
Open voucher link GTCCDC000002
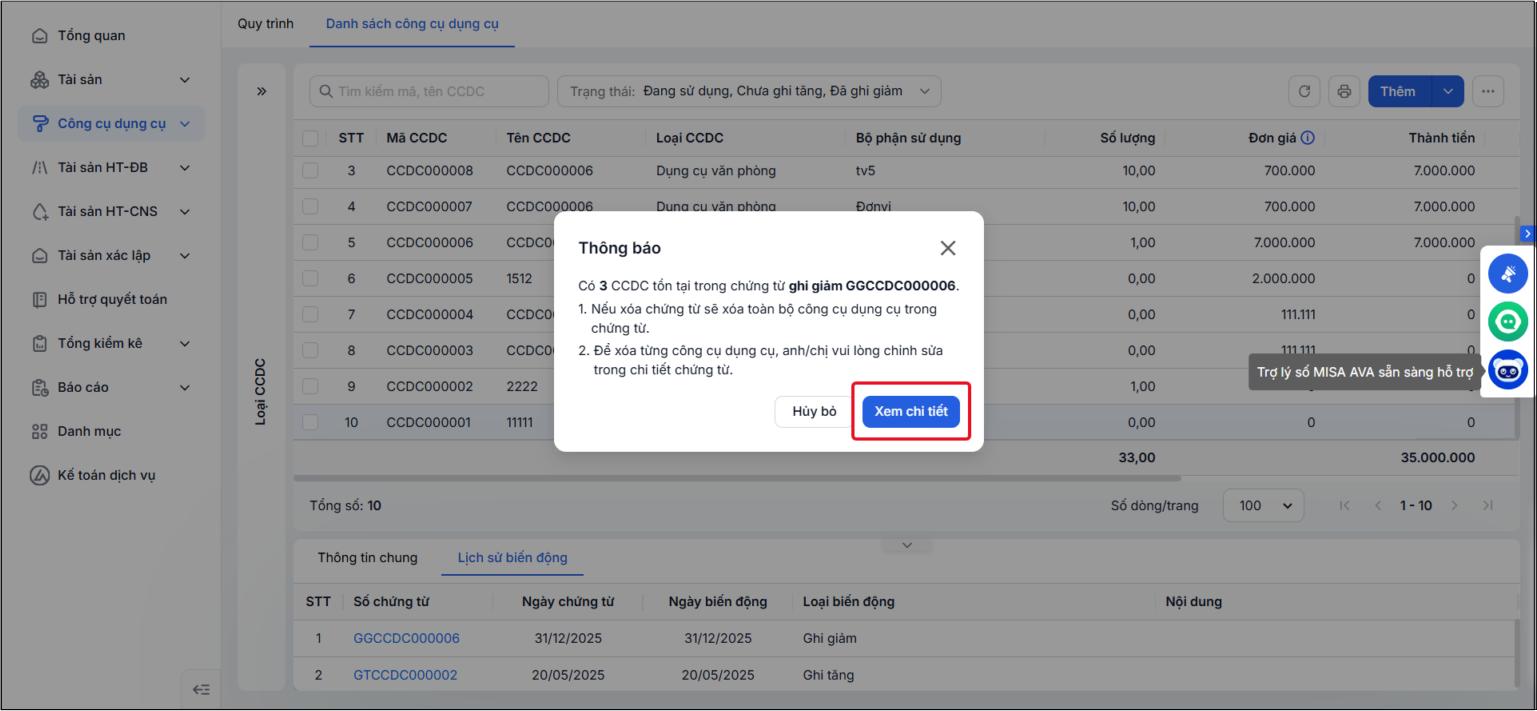405,675
